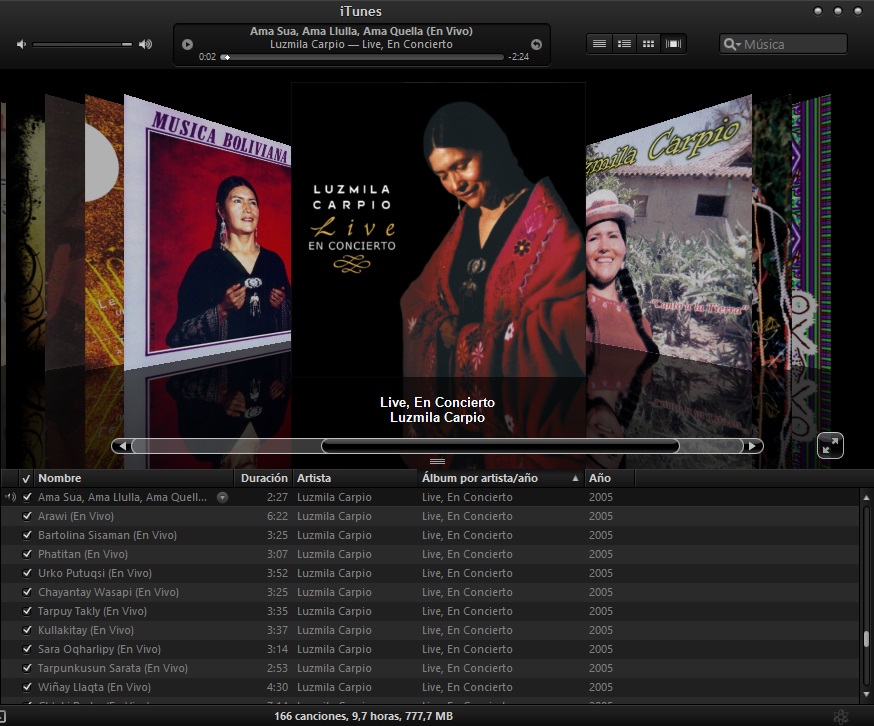Switch to album list view

tap(624, 43)
